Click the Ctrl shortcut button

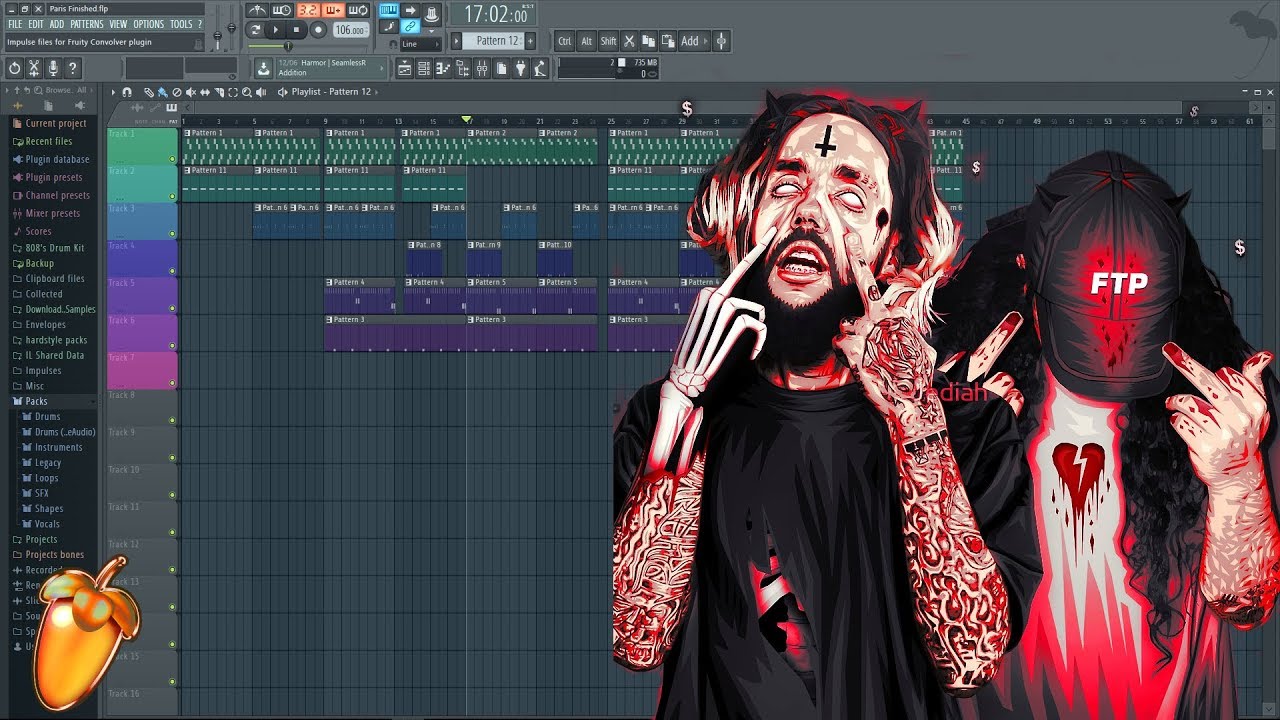(x=564, y=41)
